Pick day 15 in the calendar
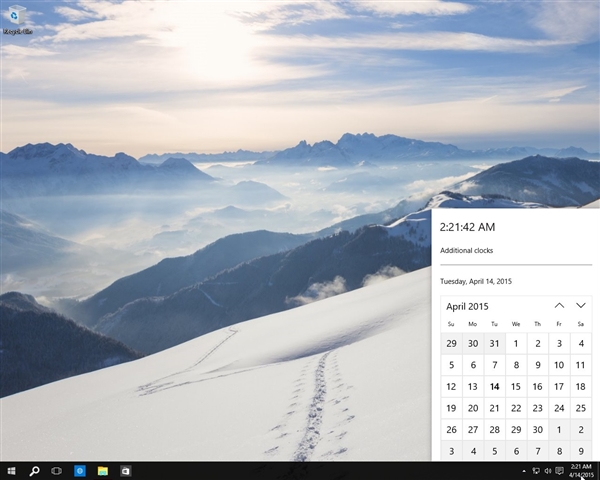Viewport: 600px width, 480px height. (516, 387)
